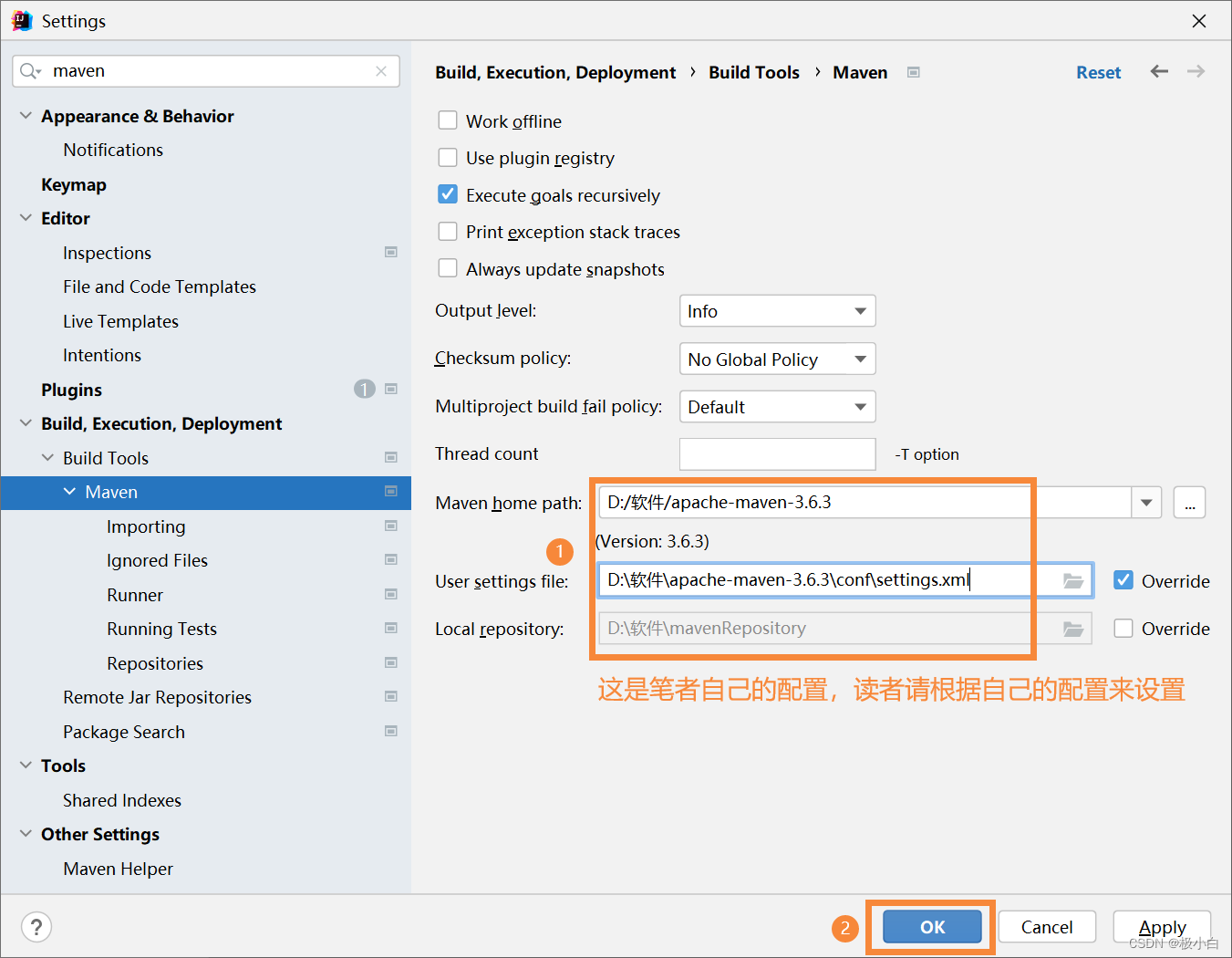Click project icon beside Runner
The image size is (1232, 958).
point(391,594)
